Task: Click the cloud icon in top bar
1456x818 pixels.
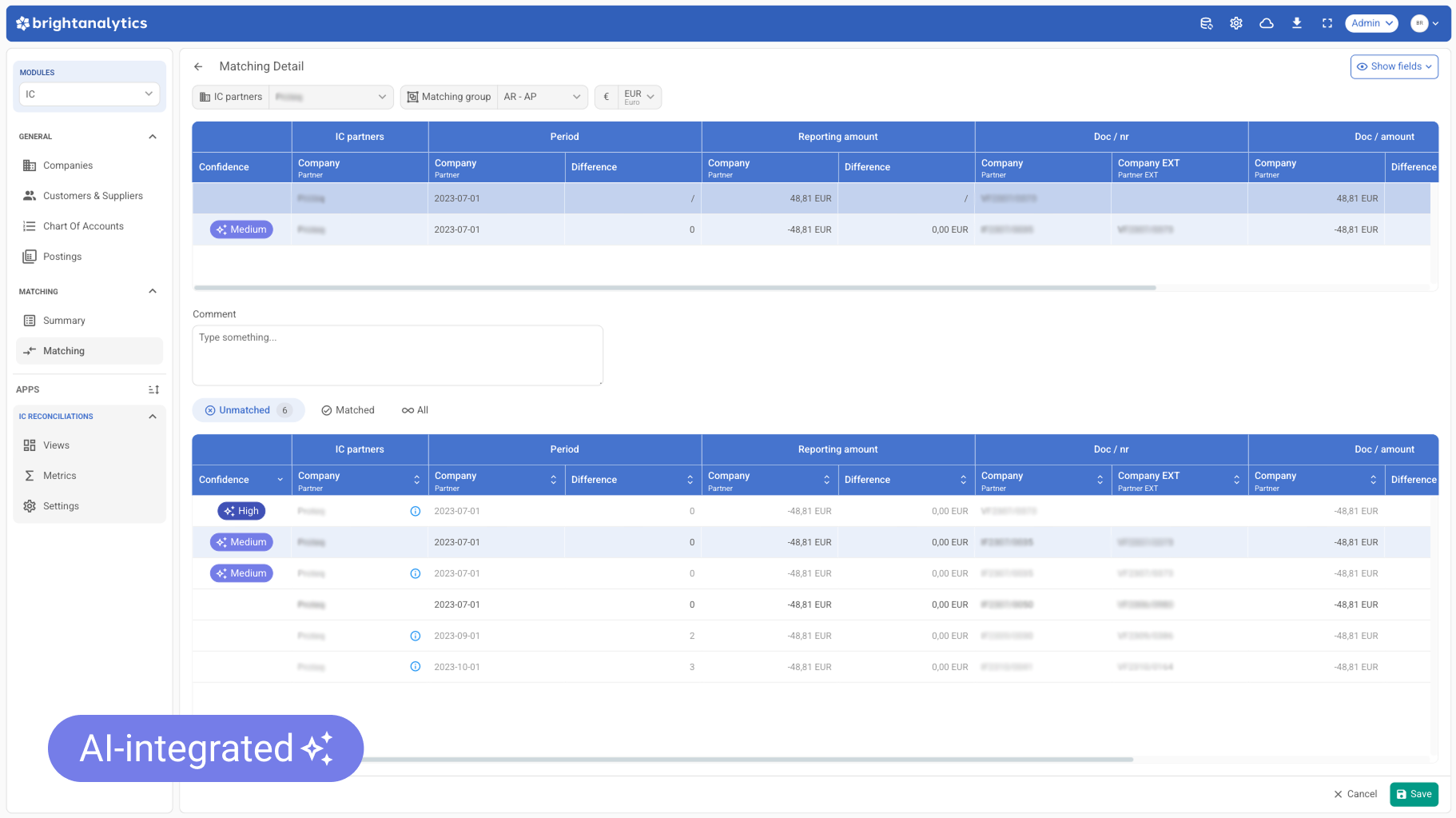Action: tap(1267, 23)
